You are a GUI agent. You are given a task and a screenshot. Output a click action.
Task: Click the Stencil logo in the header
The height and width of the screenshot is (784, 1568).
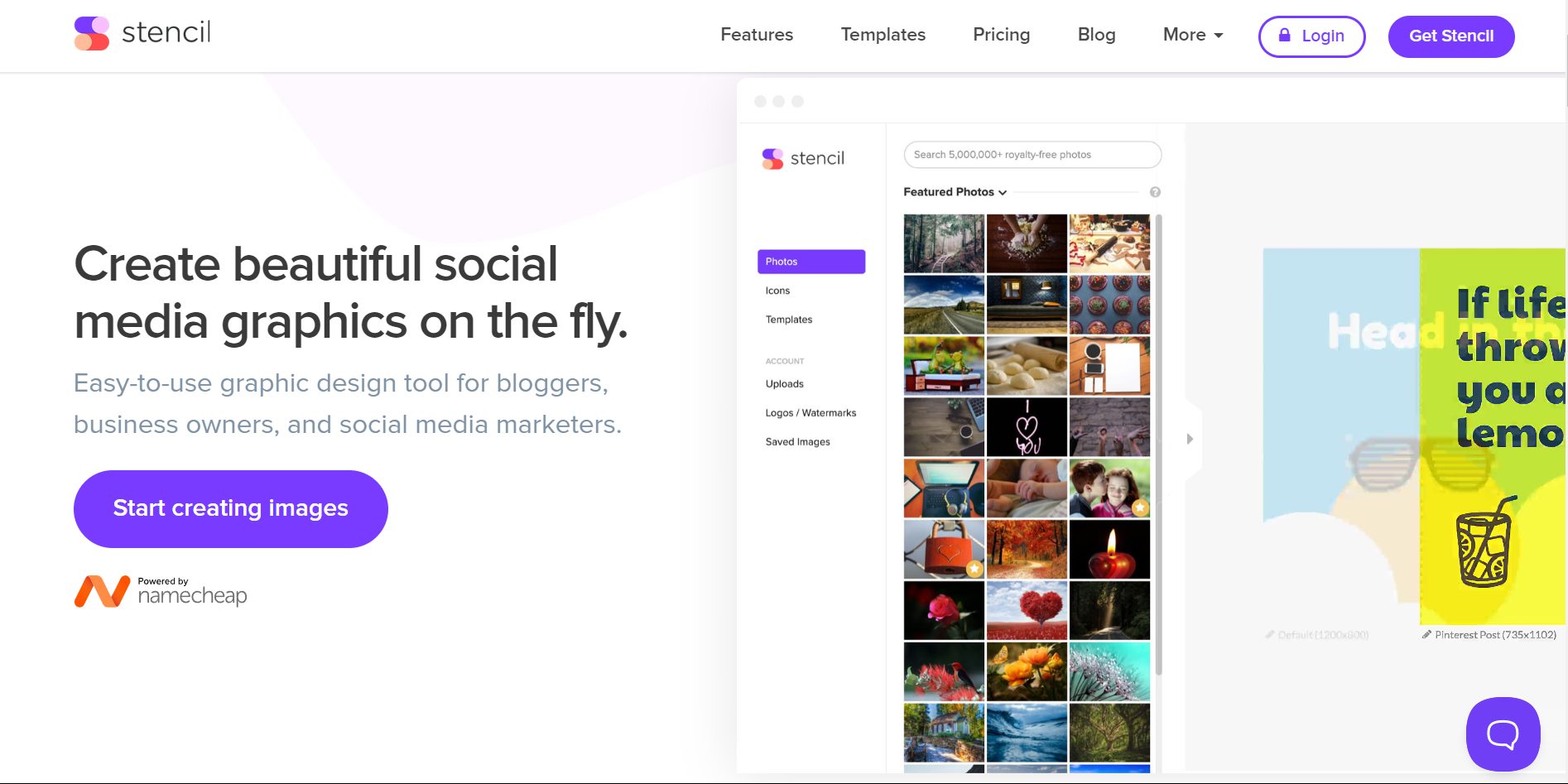pos(142,33)
